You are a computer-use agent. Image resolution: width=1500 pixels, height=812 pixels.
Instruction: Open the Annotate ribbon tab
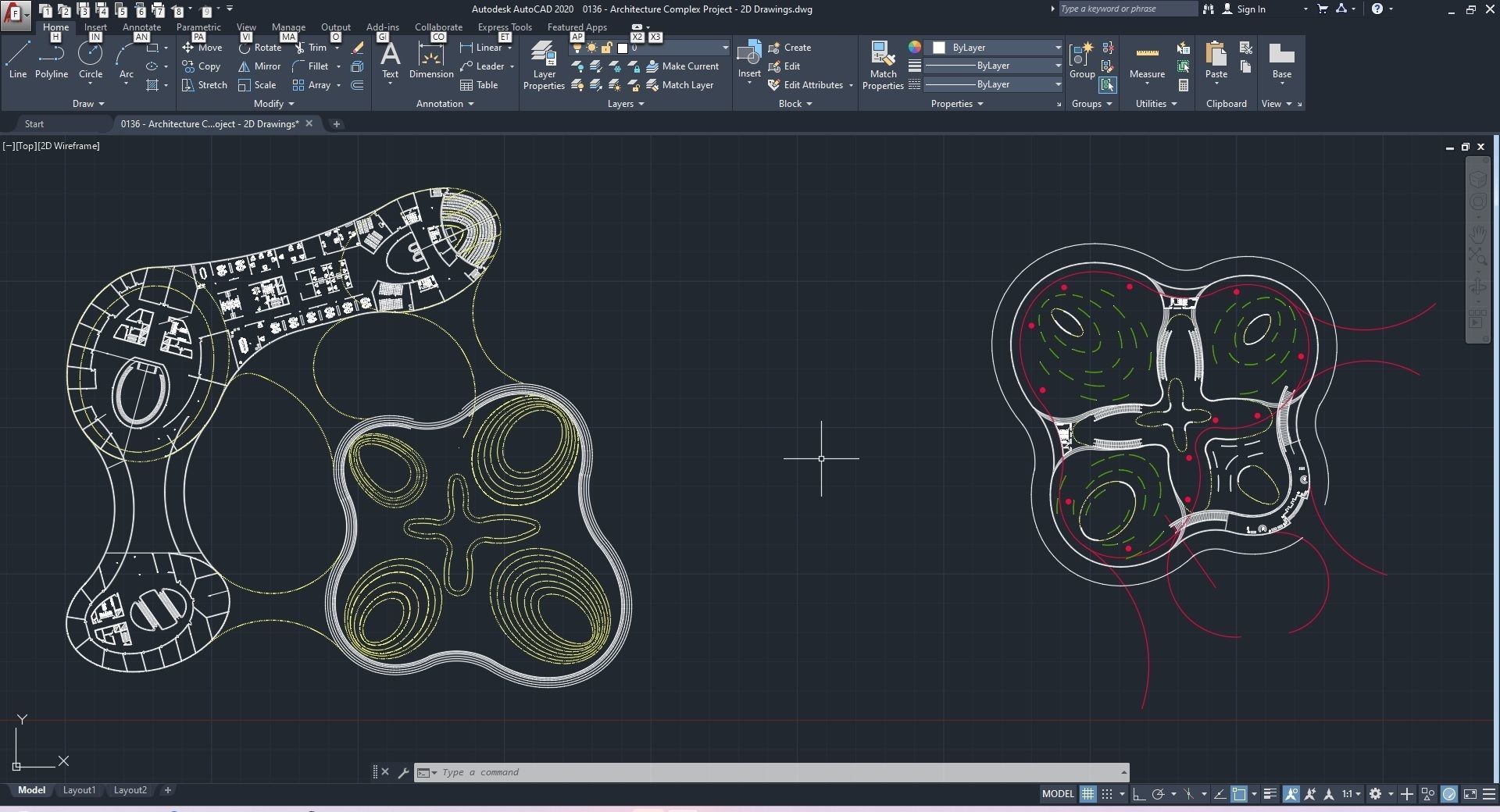point(141,27)
